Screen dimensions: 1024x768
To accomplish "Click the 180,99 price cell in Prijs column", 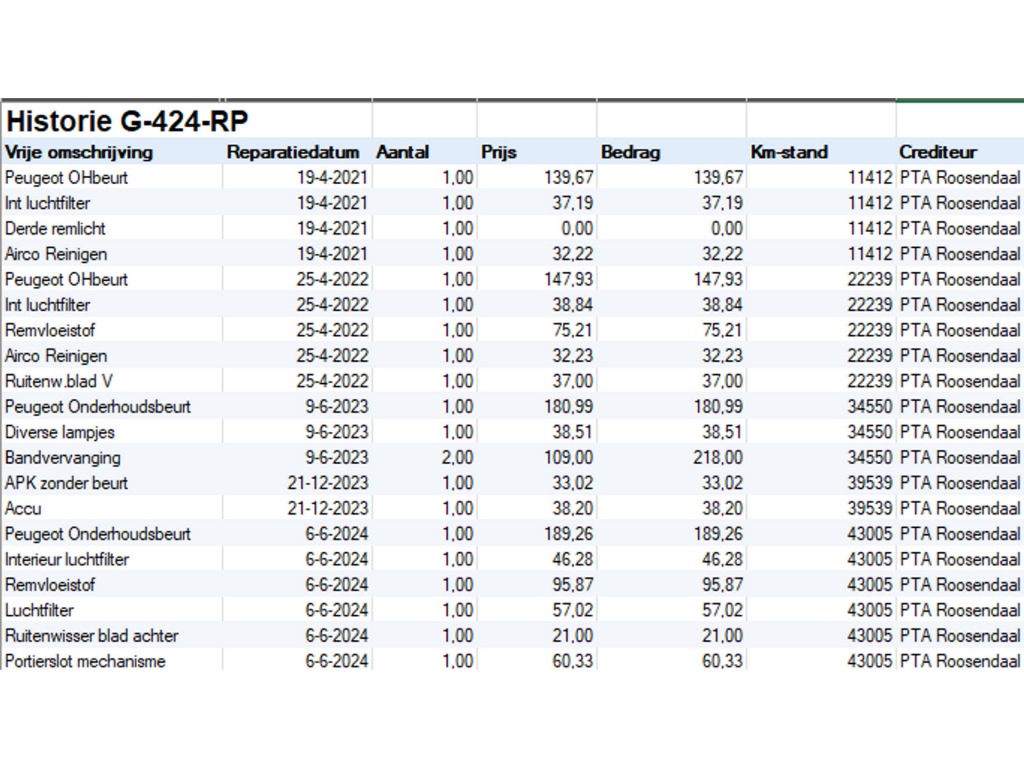I will [x=568, y=406].
